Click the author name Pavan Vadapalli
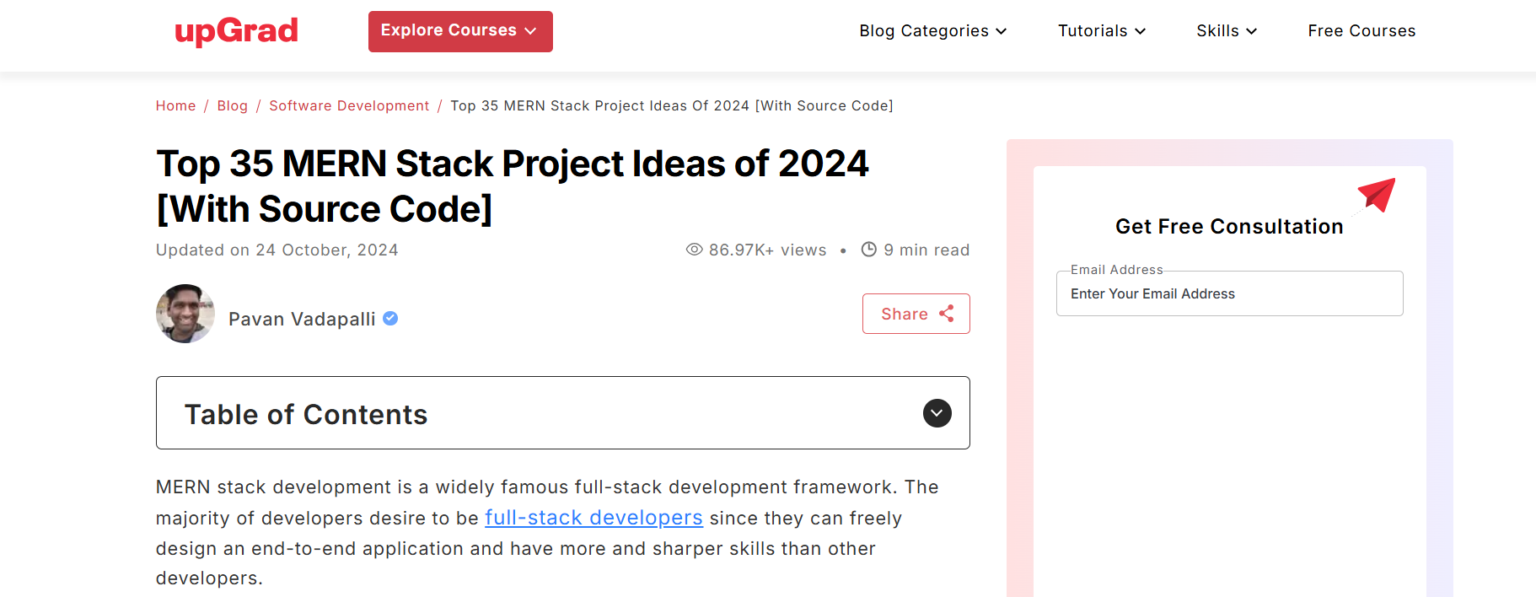Screen dimensions: 1536x597 tap(301, 318)
